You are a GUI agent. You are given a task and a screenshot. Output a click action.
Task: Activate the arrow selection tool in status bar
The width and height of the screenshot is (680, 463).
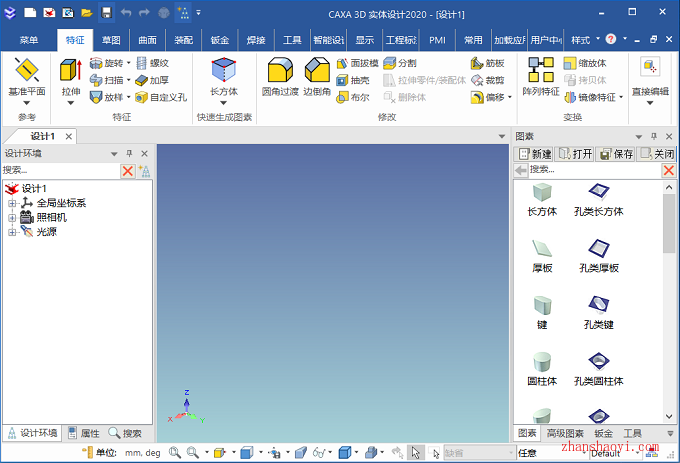[x=415, y=453]
